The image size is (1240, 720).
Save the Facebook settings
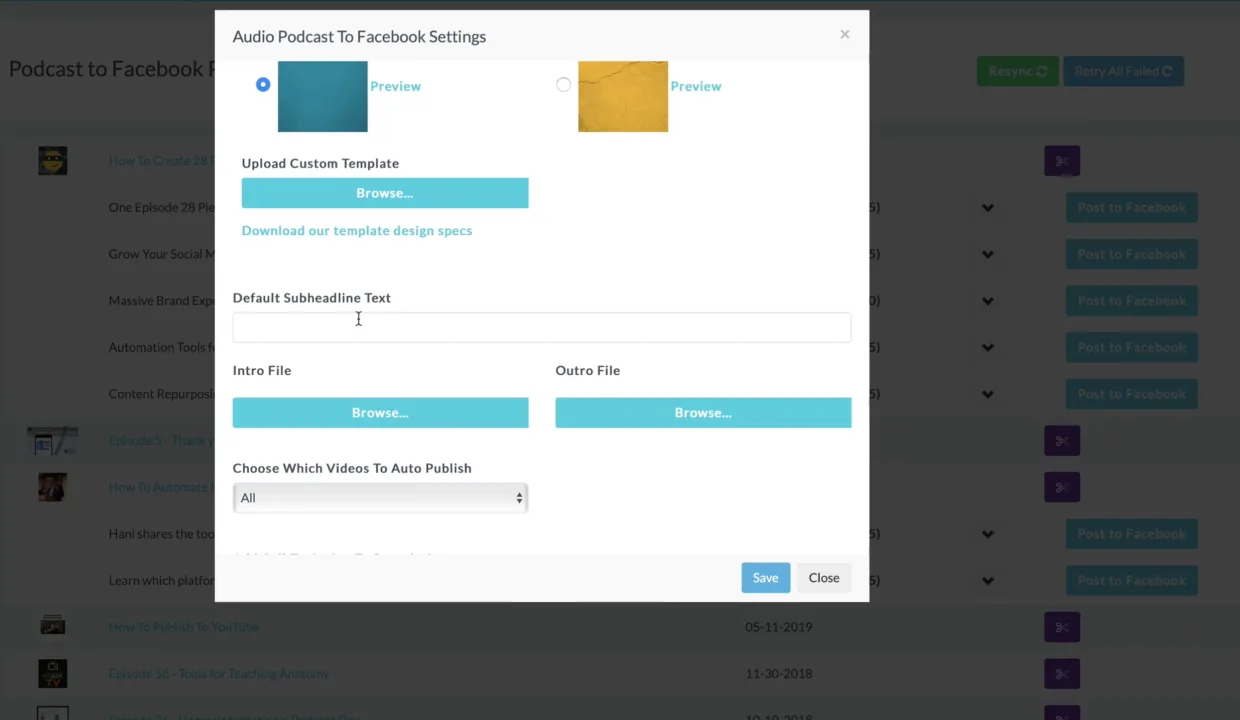(766, 578)
